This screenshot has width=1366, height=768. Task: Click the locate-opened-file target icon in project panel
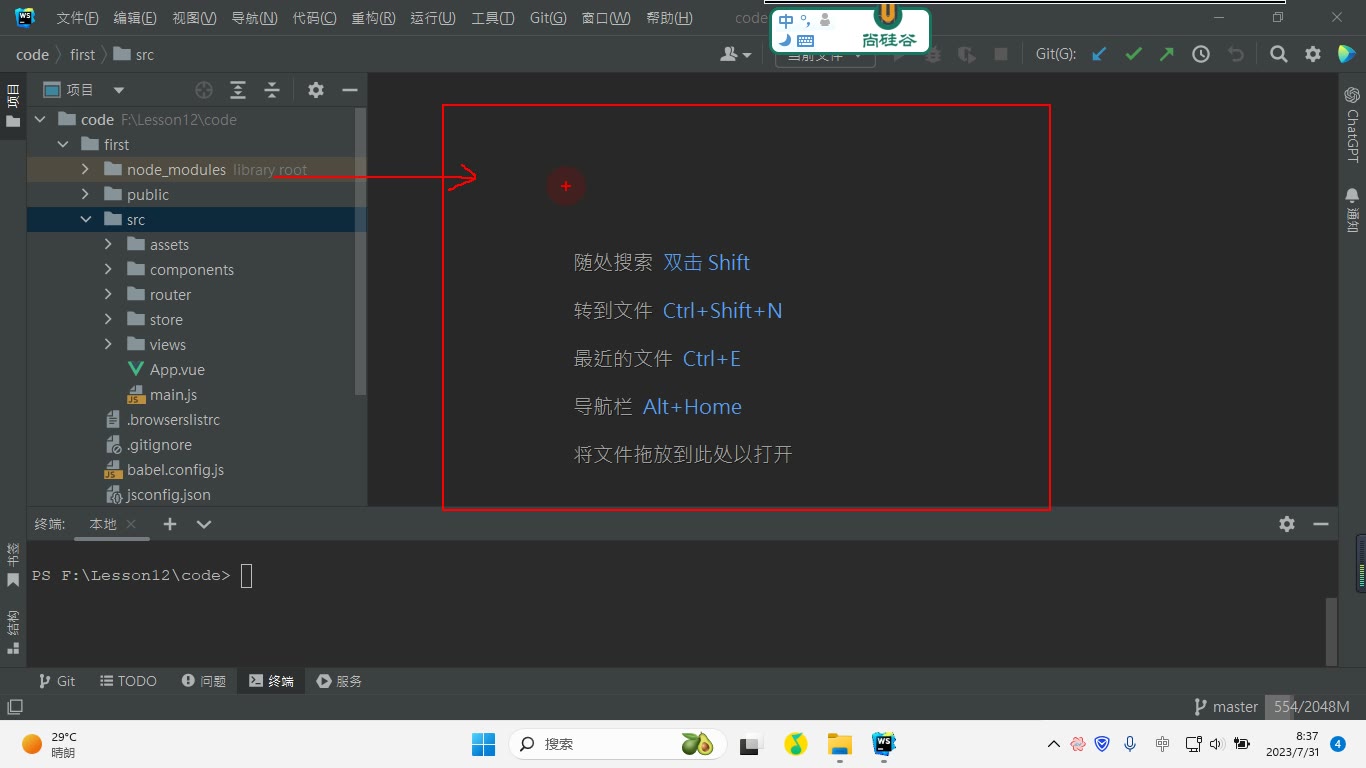(x=204, y=90)
